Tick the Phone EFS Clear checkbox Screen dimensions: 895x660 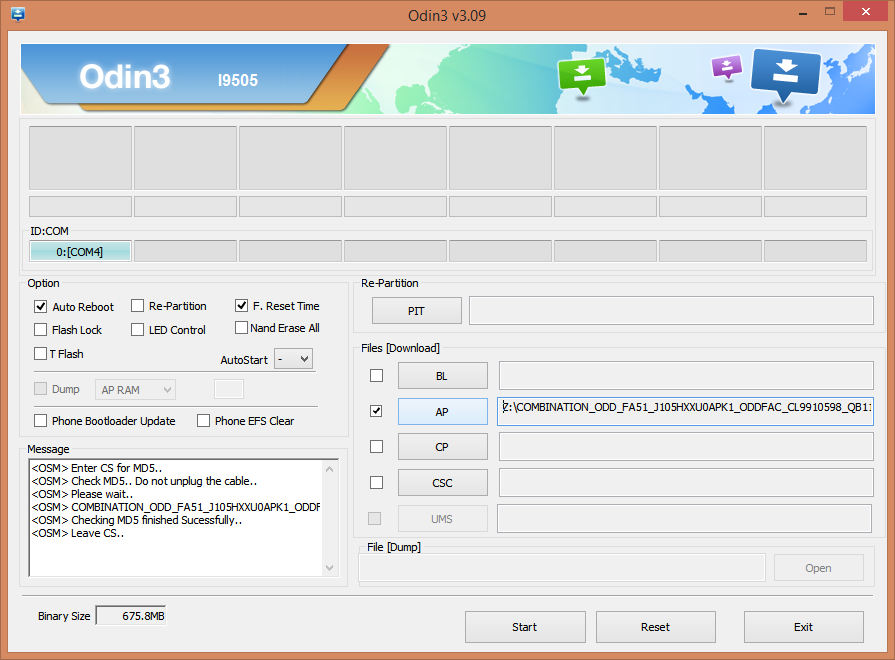pos(203,421)
